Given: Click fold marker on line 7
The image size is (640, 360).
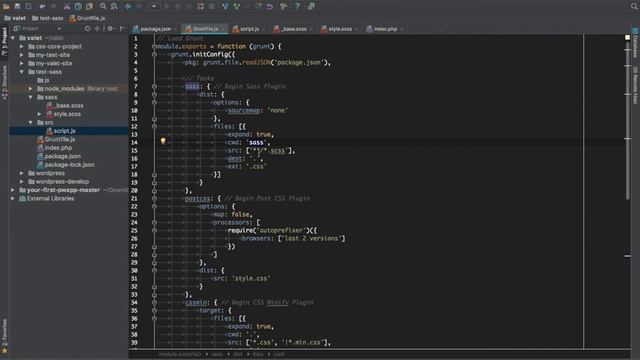Looking at the screenshot, I should (154, 87).
